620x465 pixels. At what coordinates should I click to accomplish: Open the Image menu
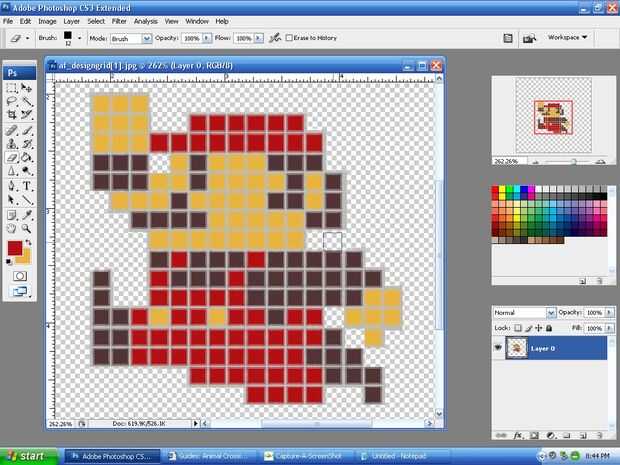47,21
